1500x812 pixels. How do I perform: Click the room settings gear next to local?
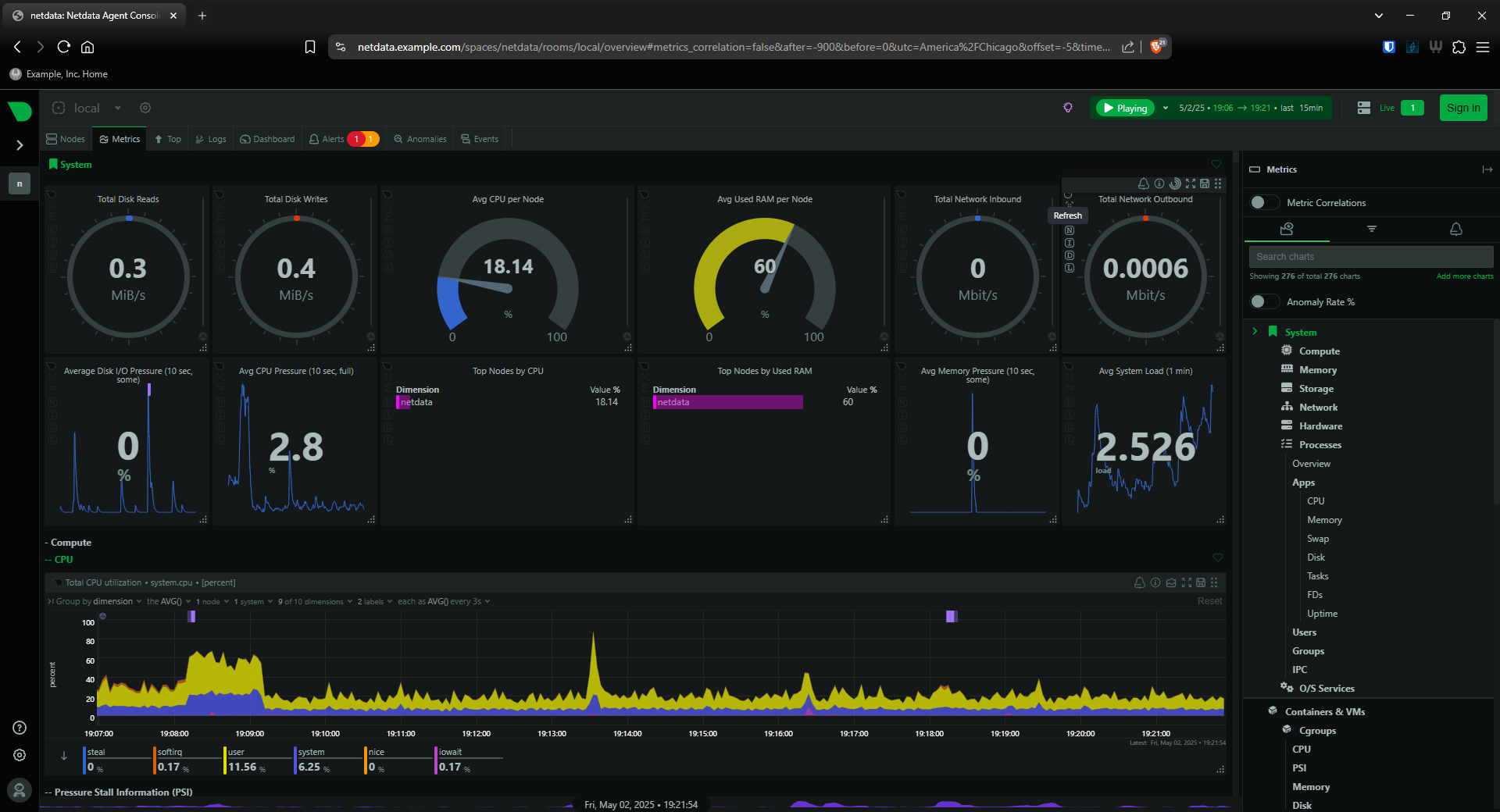coord(145,108)
